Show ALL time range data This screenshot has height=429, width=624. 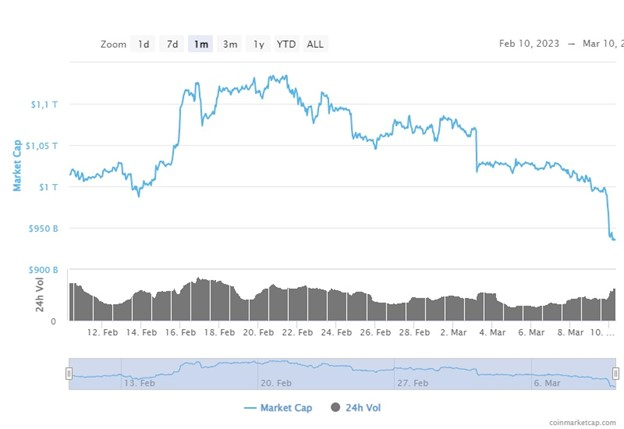[x=315, y=44]
